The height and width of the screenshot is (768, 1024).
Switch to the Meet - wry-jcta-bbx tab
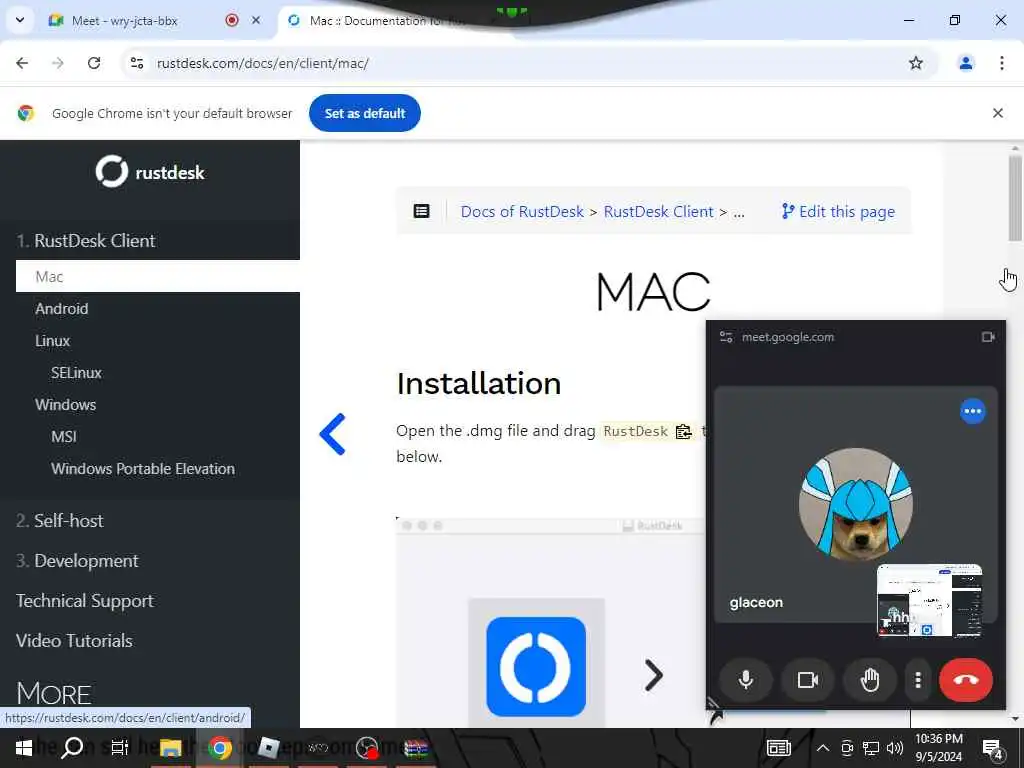click(x=124, y=21)
